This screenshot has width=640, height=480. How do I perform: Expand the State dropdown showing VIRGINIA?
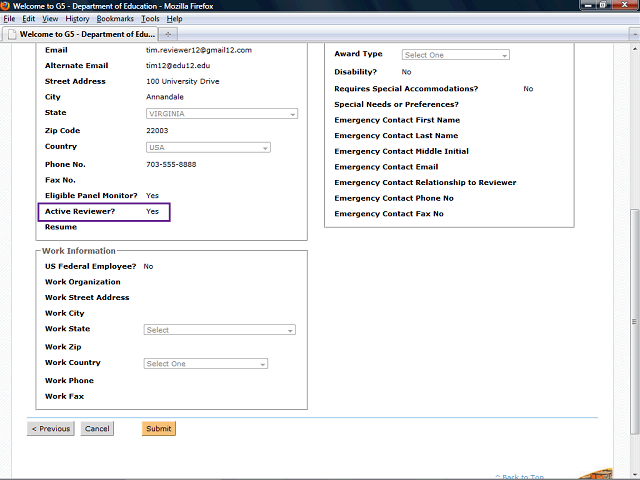(x=221, y=114)
